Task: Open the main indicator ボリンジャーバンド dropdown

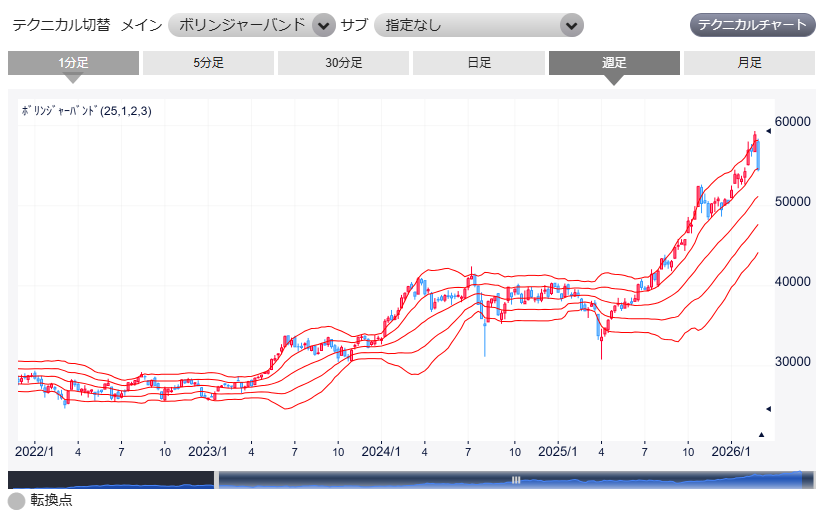Action: (252, 25)
